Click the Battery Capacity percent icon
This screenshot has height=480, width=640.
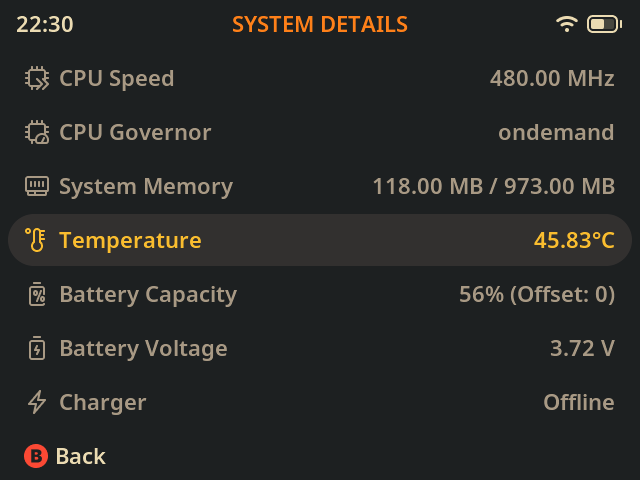pyautogui.click(x=37, y=294)
